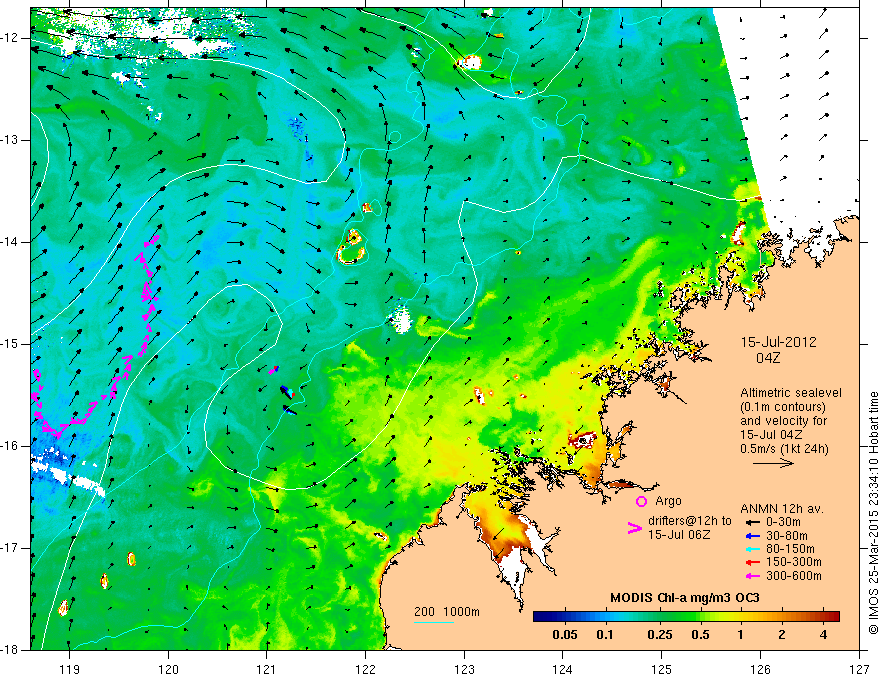Screen dimensions: 880x680
Task: Click the '123' longitude axis label
Action: [464, 669]
